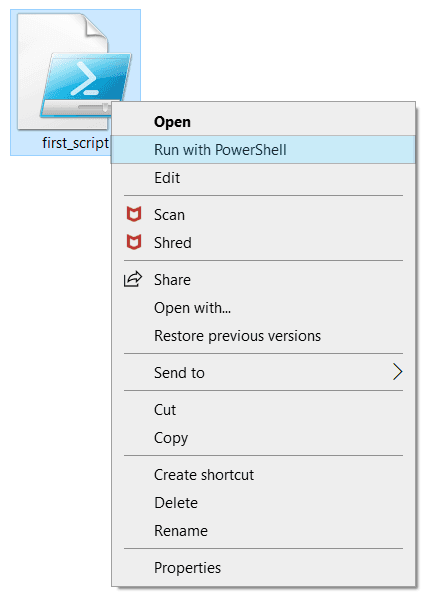
Task: Choose Open with... option
Action: (263, 308)
